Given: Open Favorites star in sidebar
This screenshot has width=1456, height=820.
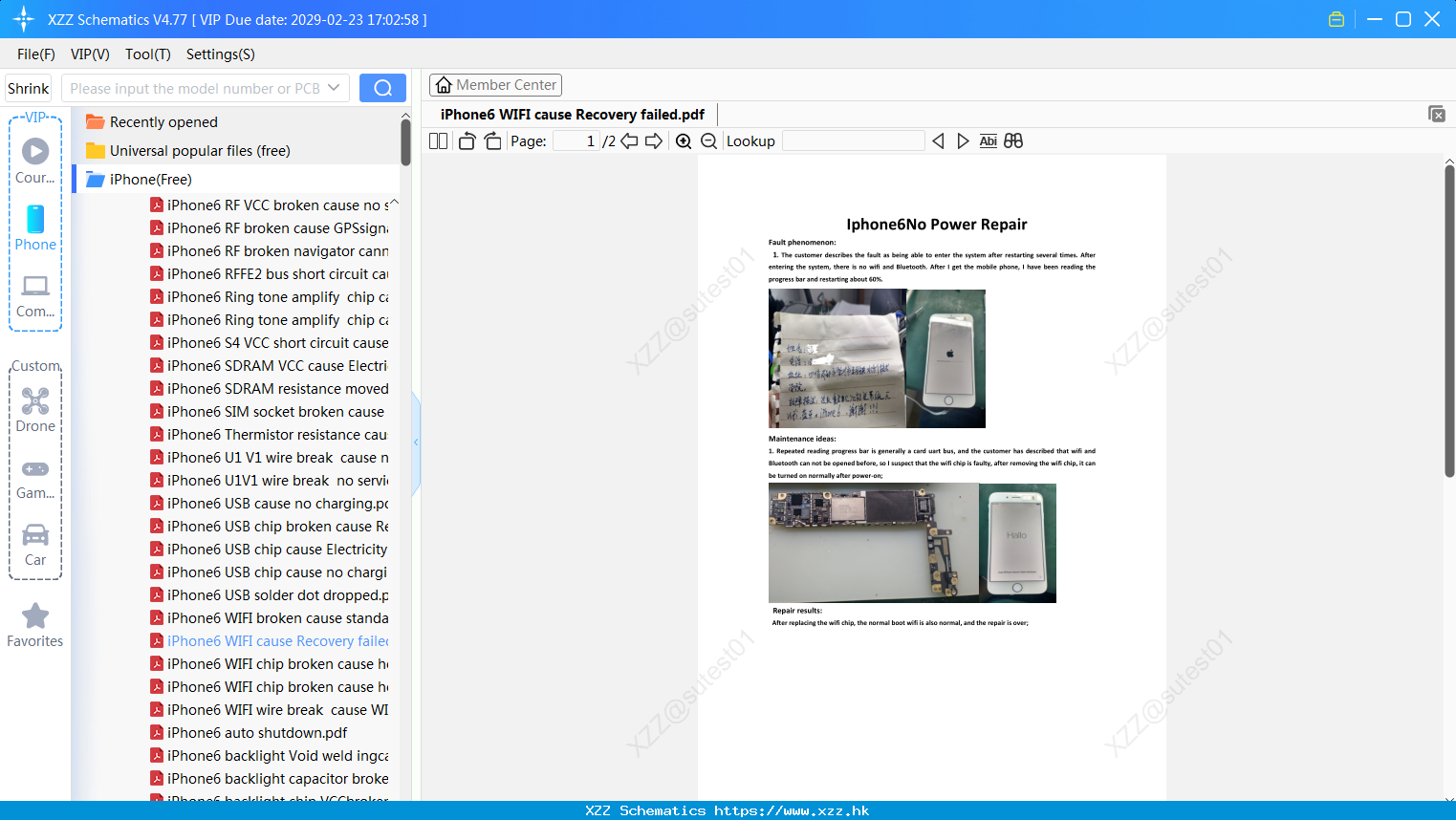Looking at the screenshot, I should [x=35, y=625].
